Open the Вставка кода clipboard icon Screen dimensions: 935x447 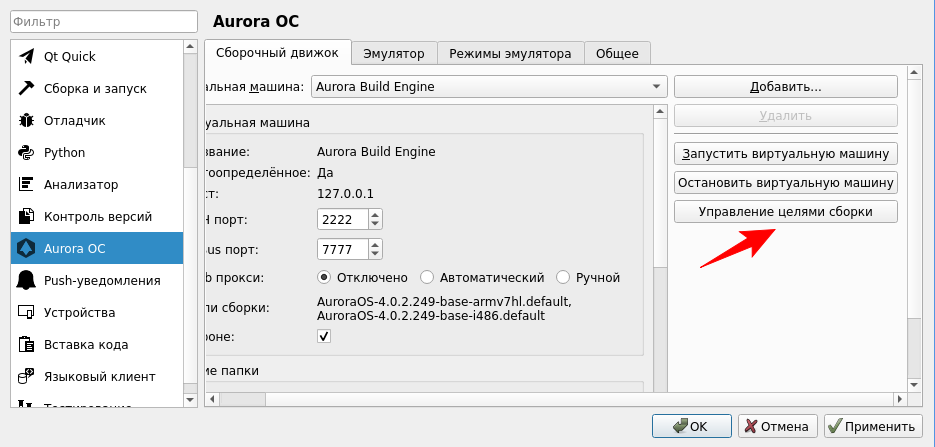click(x=27, y=345)
